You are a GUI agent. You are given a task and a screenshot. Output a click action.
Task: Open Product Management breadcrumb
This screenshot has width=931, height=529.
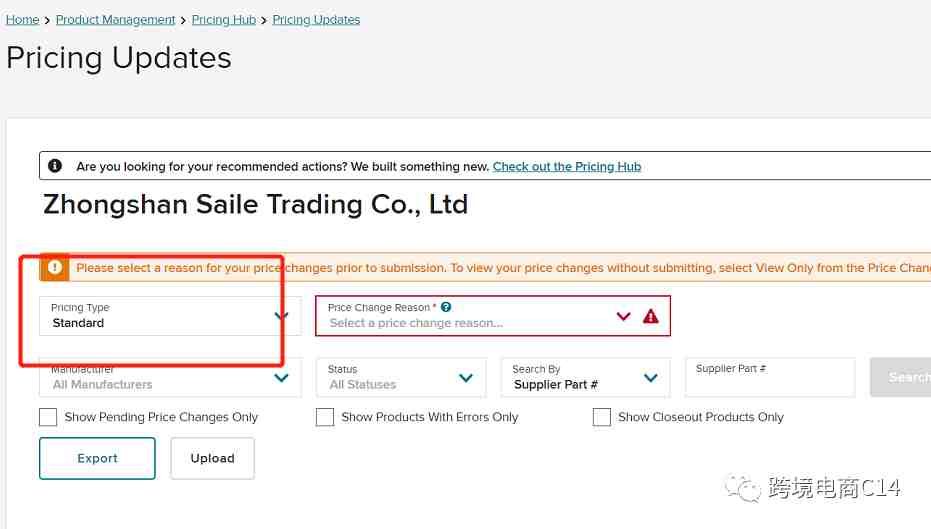pyautogui.click(x=115, y=20)
